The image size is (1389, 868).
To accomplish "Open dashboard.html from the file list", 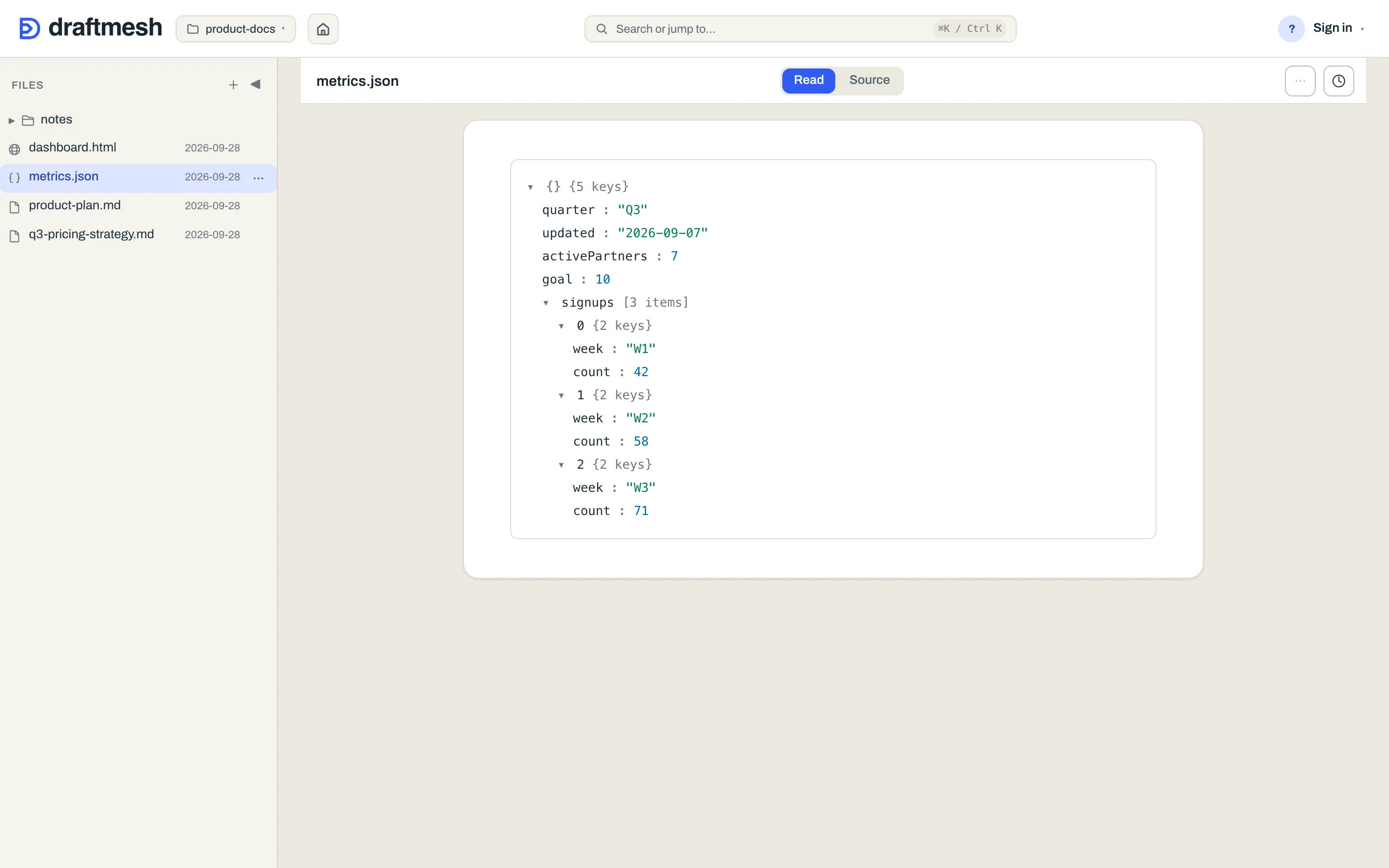I will 138,148.
